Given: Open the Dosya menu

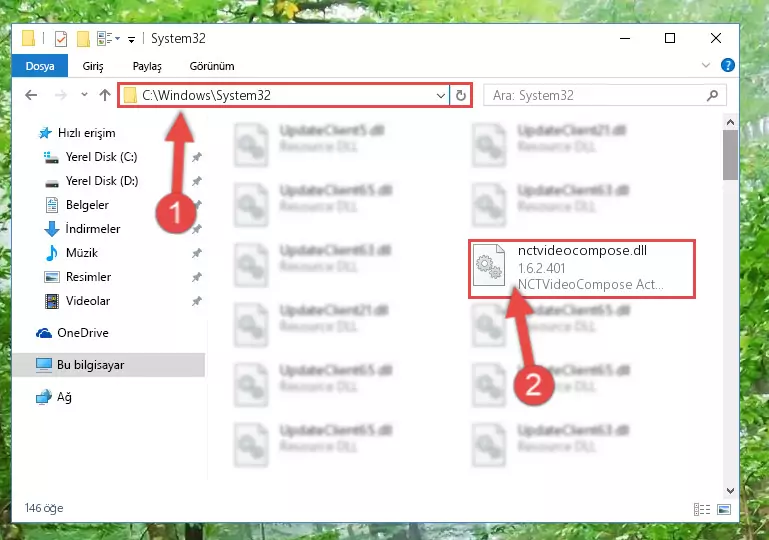Looking at the screenshot, I should (40, 66).
